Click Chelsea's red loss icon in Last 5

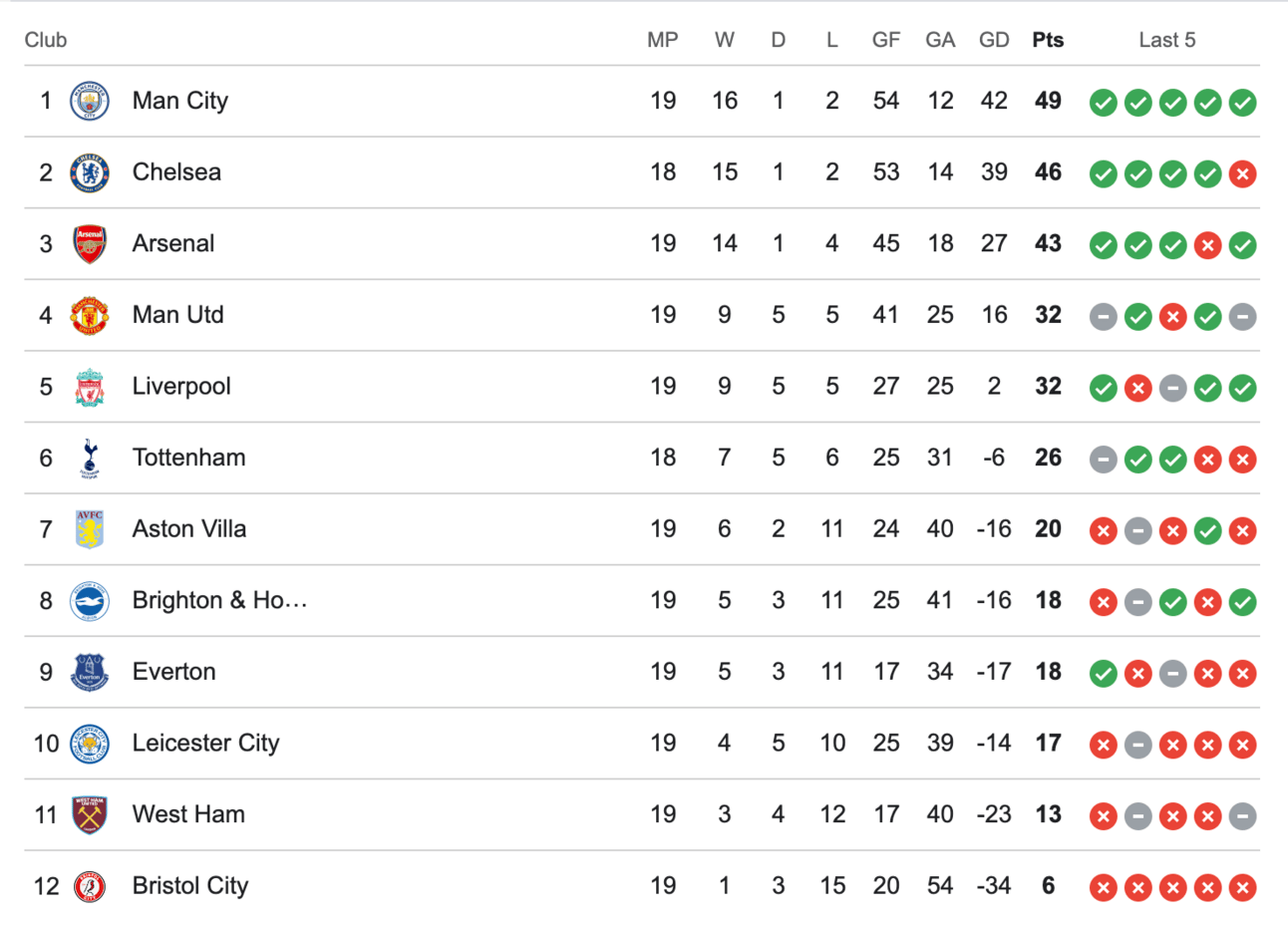click(1242, 174)
